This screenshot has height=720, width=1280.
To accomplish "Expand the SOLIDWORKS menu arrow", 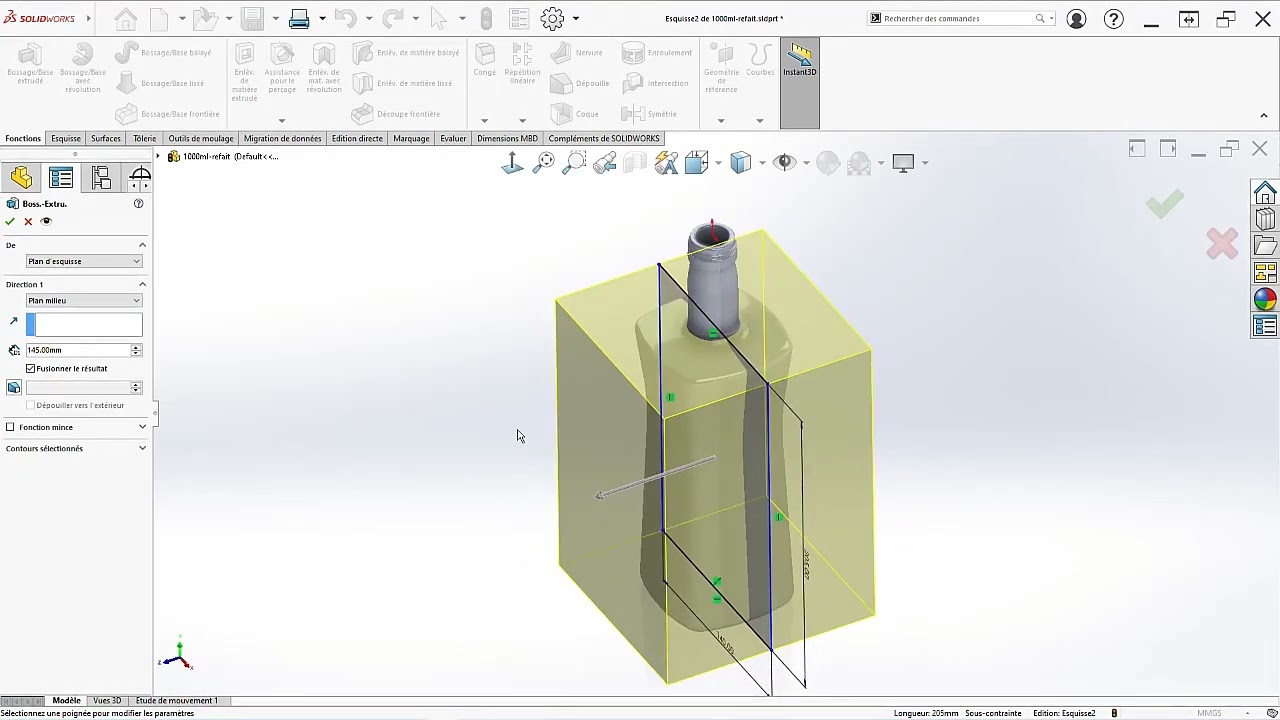I will 89,18.
